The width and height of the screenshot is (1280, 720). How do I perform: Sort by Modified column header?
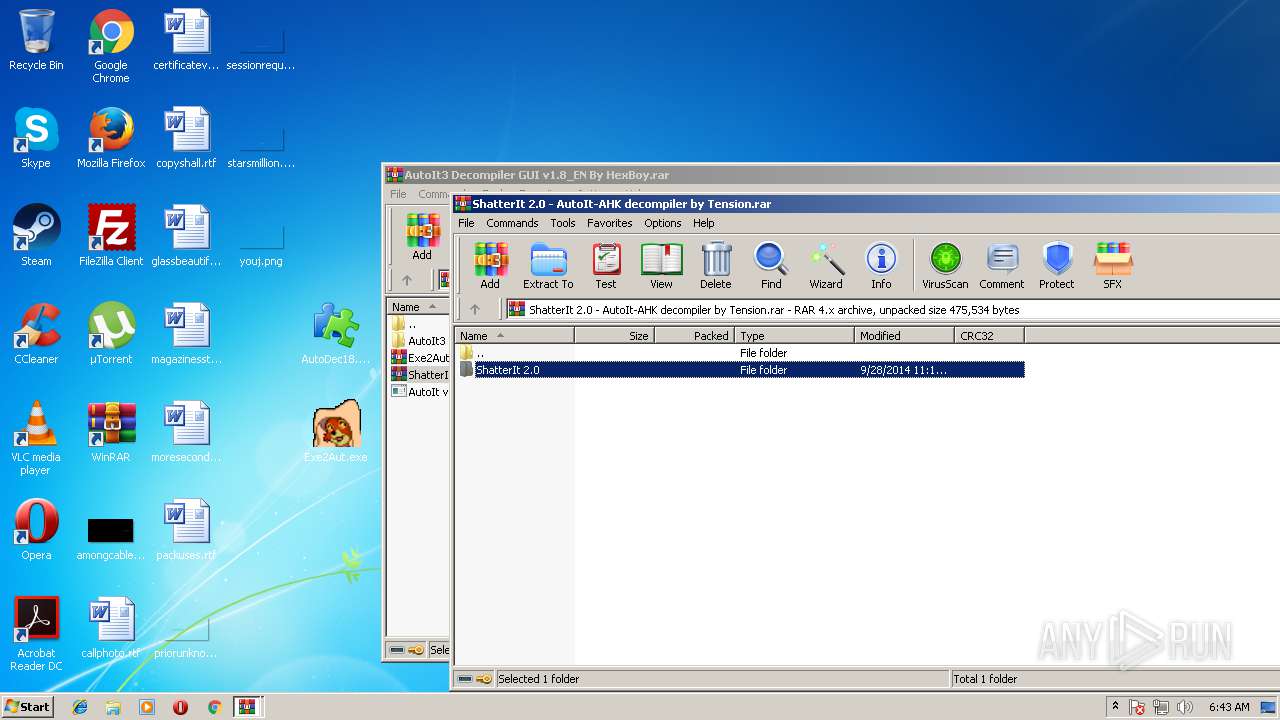(904, 336)
